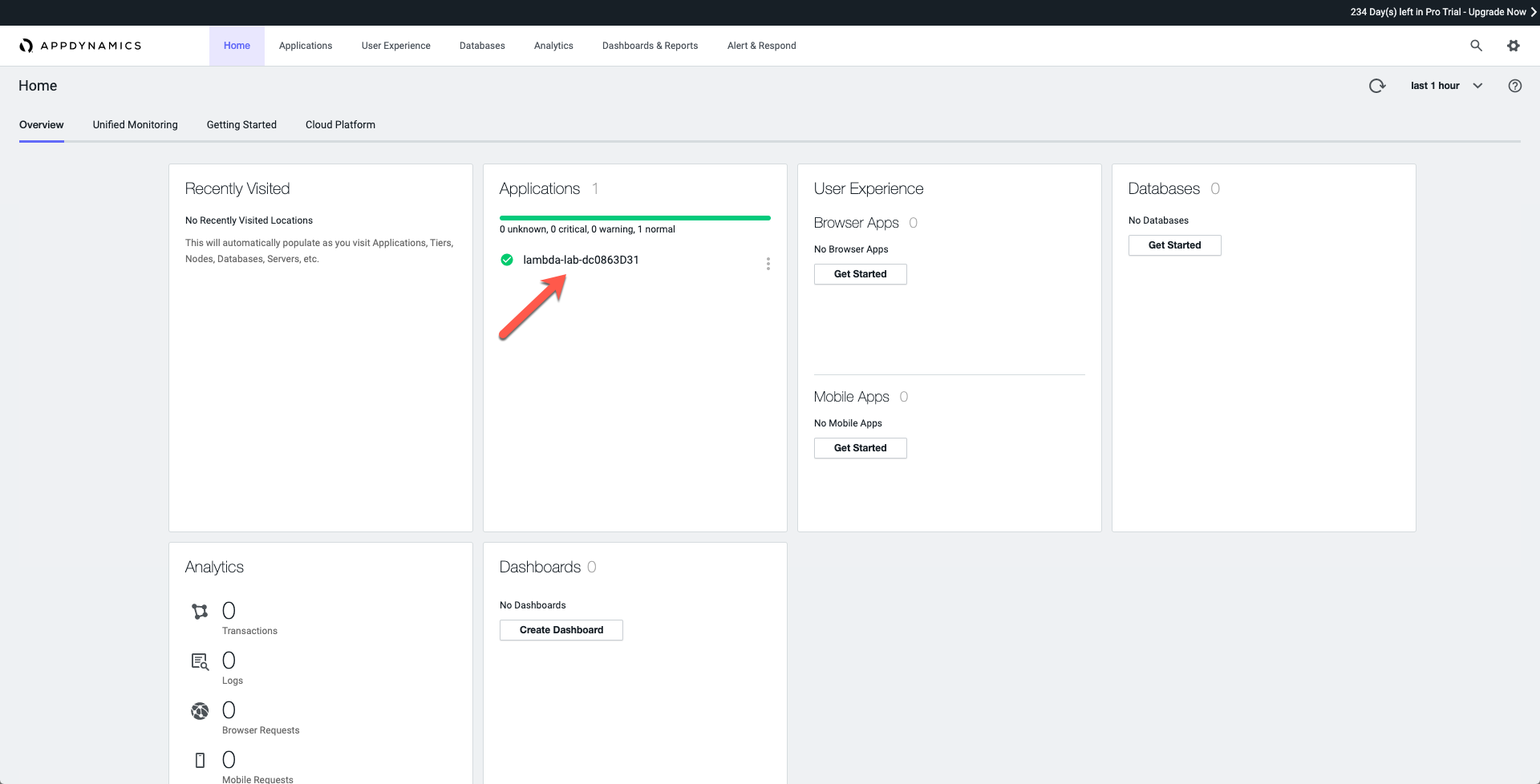Click the Logs count label

pos(233,681)
